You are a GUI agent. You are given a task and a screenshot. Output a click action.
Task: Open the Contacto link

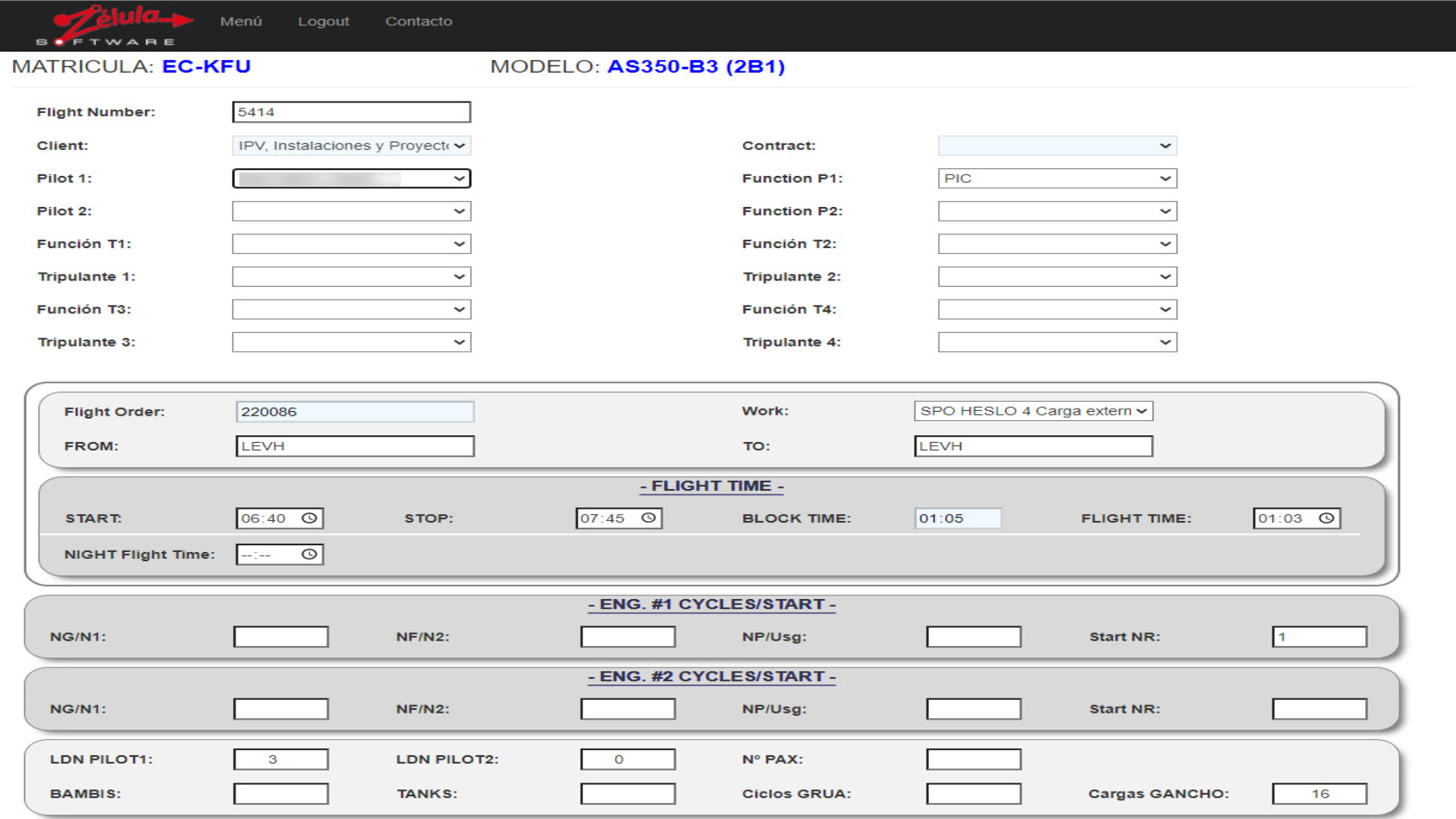tap(419, 21)
